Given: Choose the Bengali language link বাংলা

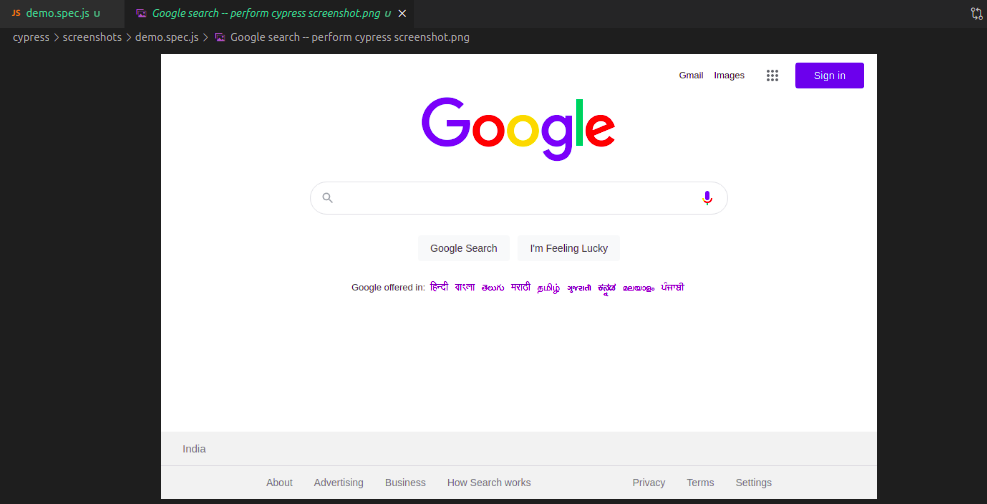Looking at the screenshot, I should pos(465,288).
